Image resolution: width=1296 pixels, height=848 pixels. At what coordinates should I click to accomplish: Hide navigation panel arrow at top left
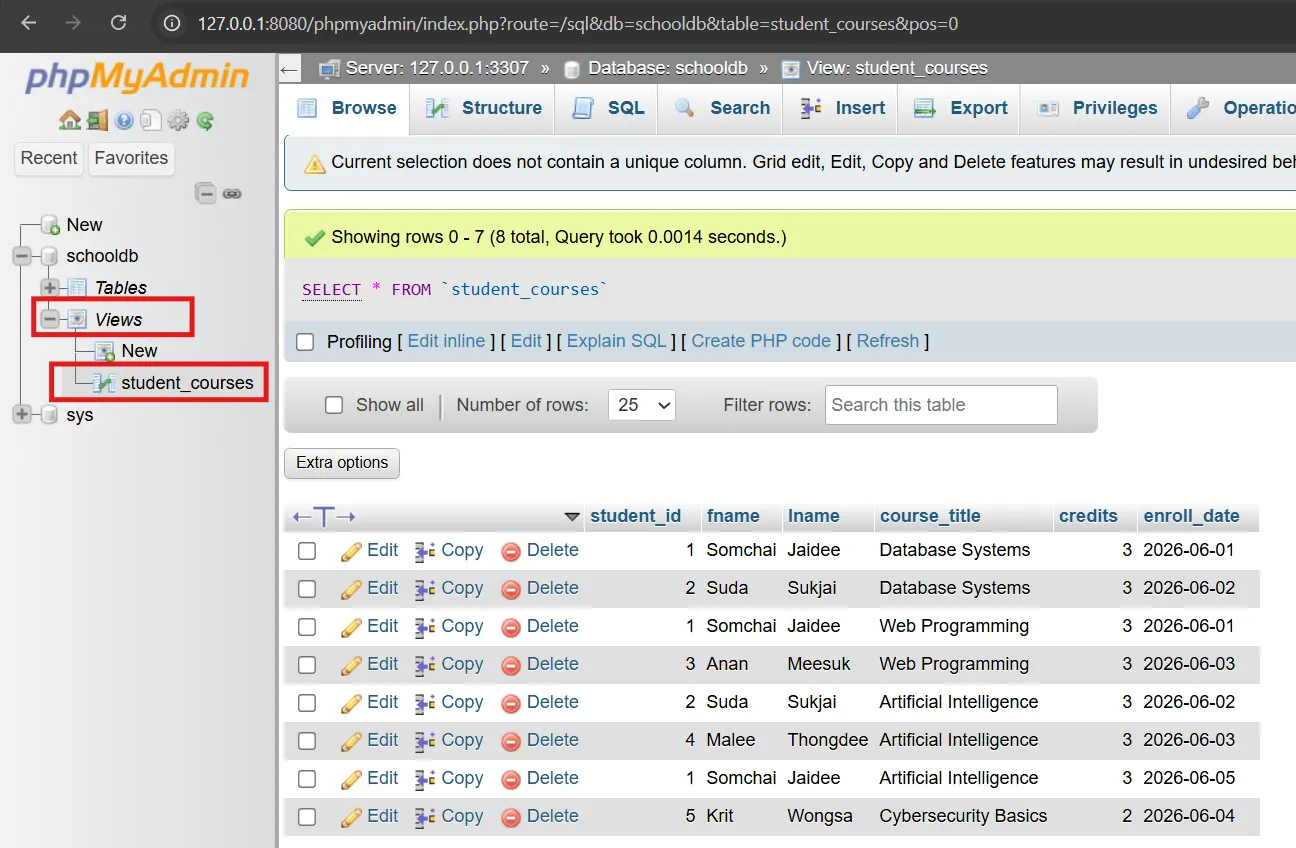pyautogui.click(x=290, y=69)
